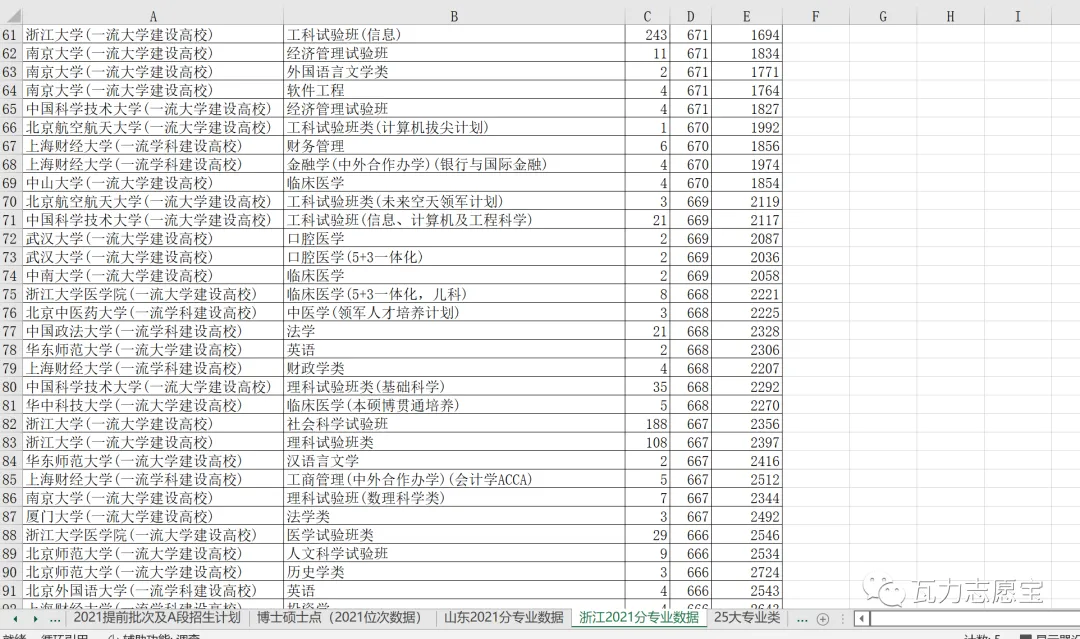Click 北京外国语大学 cell in row 91
The image size is (1080, 639).
[x=153, y=591]
